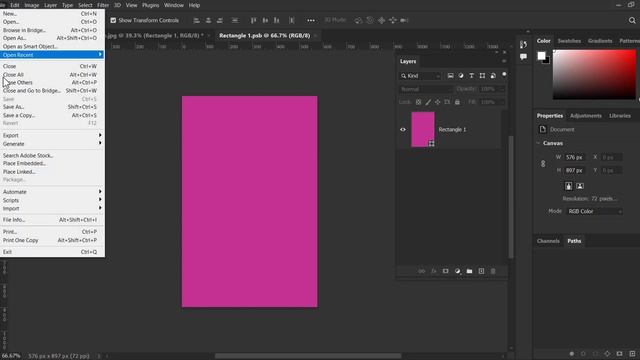Screen dimensions: 640x360
Task: Click Create new adjustment layer icon
Action: (x=457, y=271)
